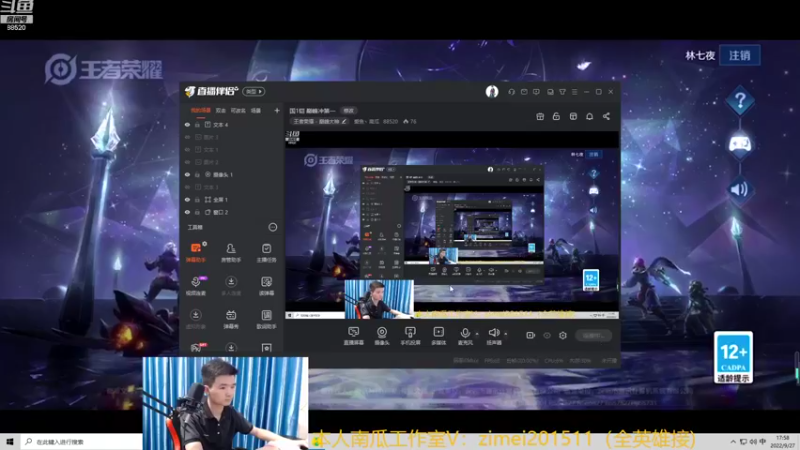800x450 pixels.
Task: Toggle visibility of 文本 1 layer
Action: (x=187, y=149)
